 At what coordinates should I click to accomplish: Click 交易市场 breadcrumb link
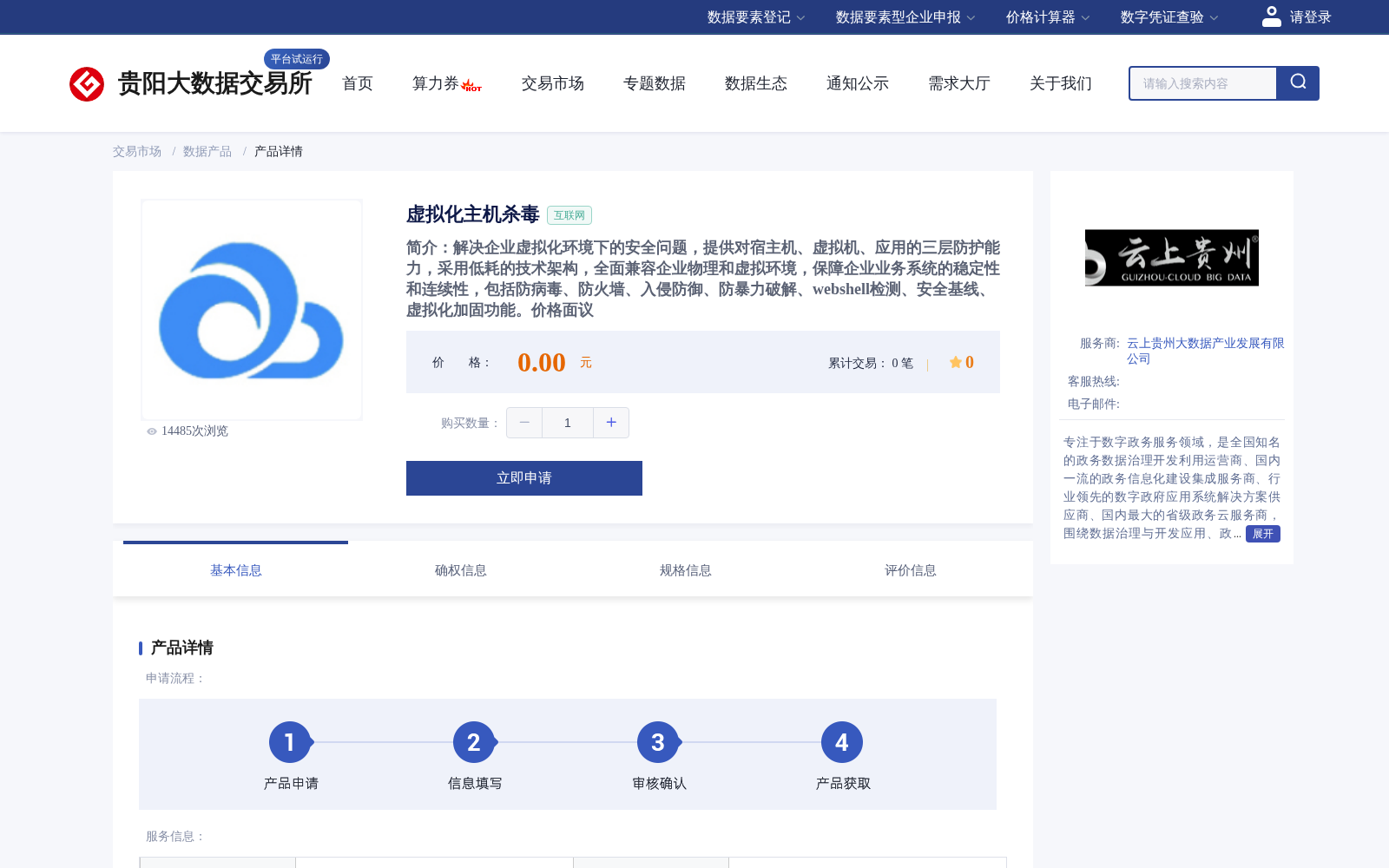pos(137,152)
